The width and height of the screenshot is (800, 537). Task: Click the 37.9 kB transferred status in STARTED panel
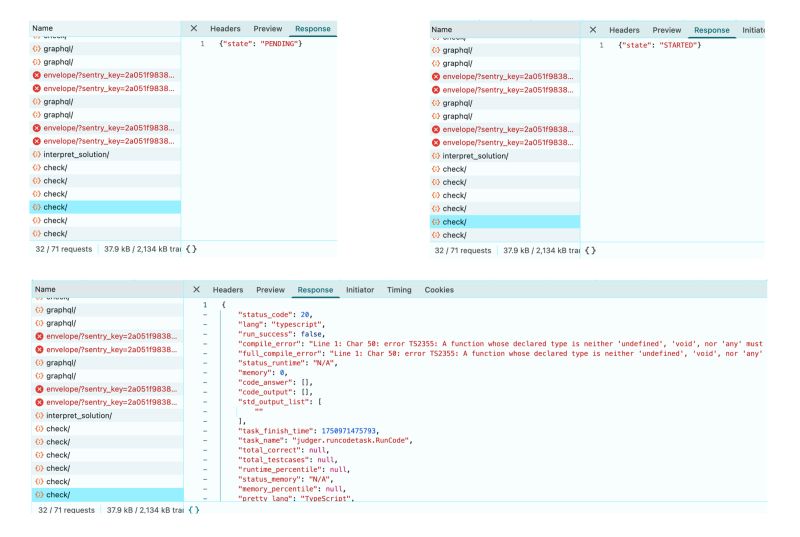(541, 251)
